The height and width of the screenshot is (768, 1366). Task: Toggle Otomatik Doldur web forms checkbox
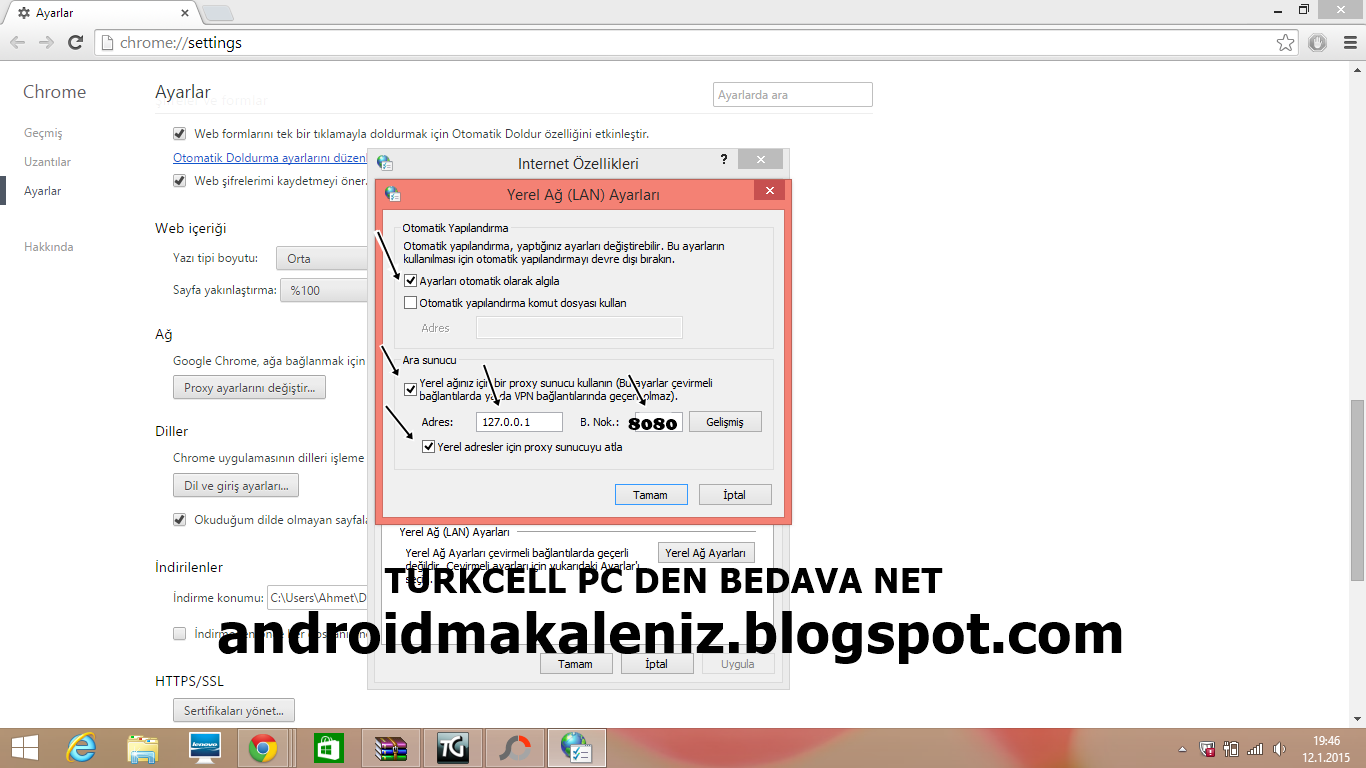180,133
